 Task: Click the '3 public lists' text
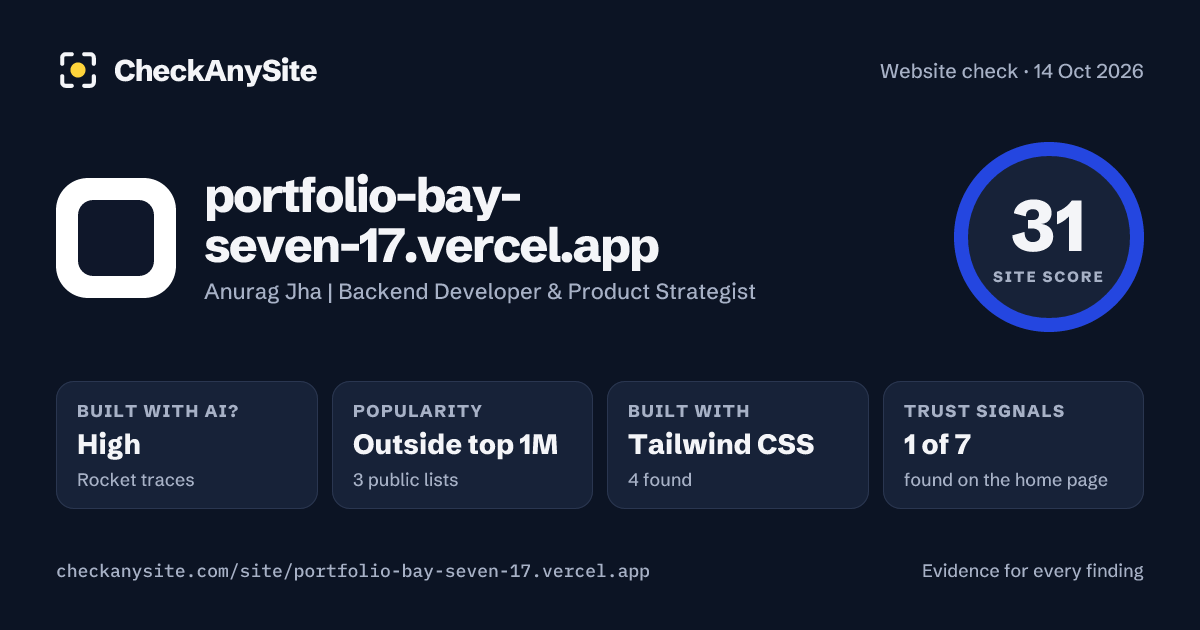click(x=405, y=480)
